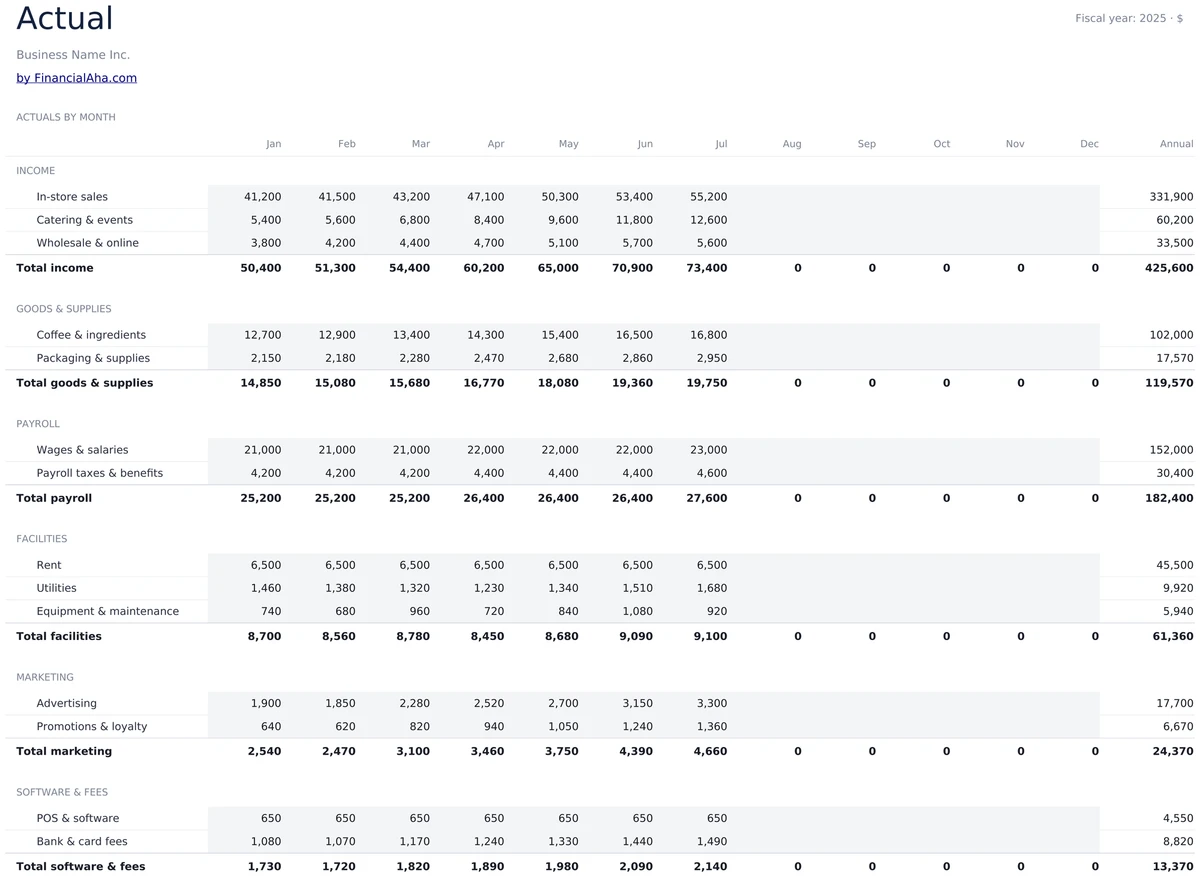The width and height of the screenshot is (1200, 877).
Task: Click Payroll taxes & benefits Jul cell 4,600
Action: point(692,473)
